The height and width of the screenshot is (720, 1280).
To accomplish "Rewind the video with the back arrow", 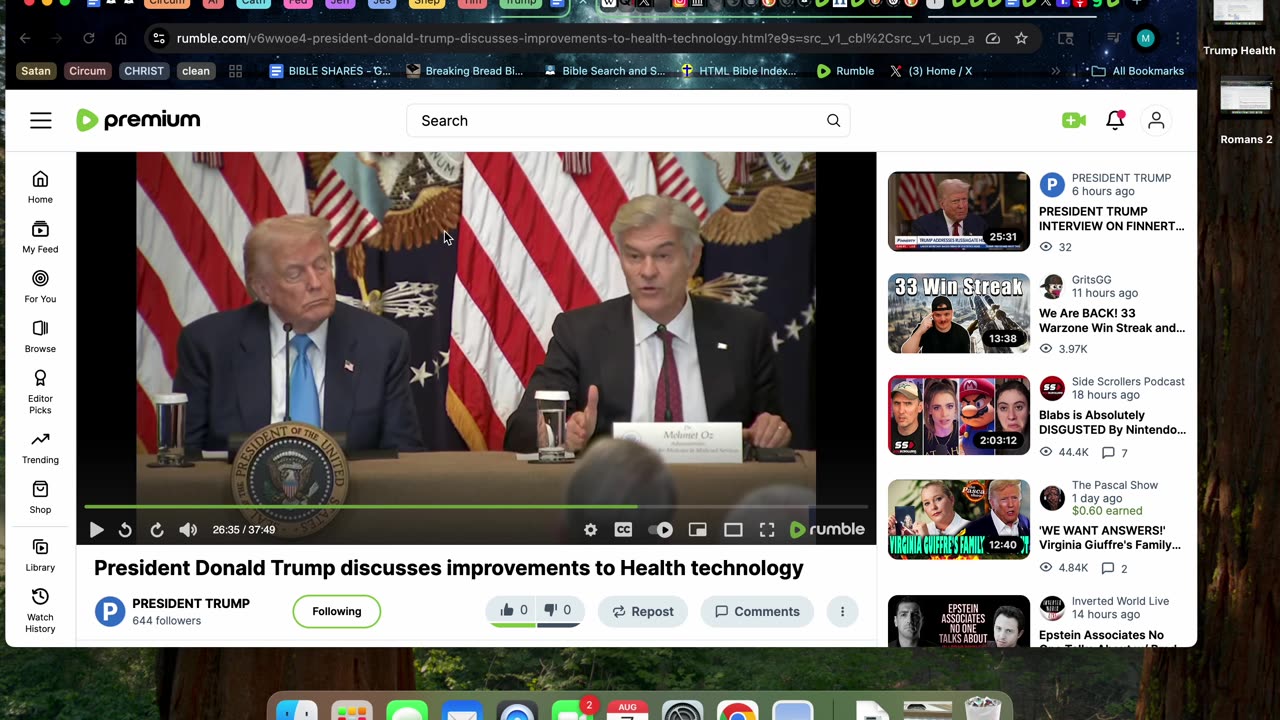I will coord(125,530).
